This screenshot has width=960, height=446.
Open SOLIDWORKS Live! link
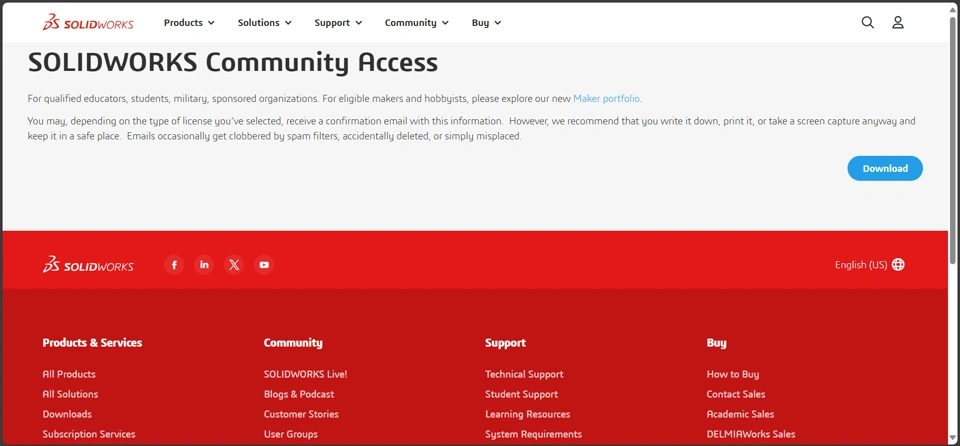306,374
